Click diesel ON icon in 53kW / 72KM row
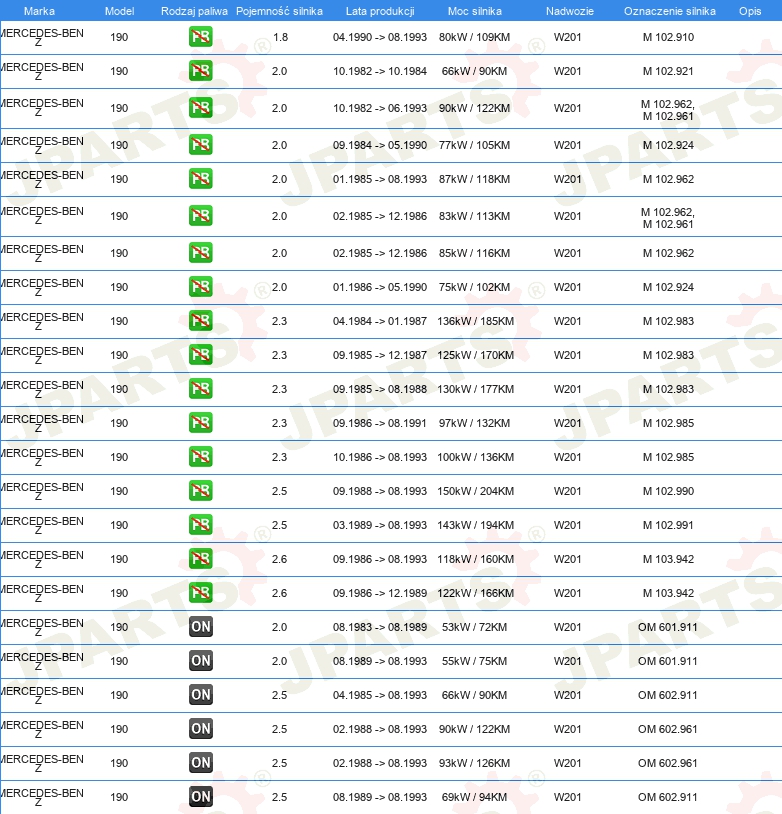Screen dimensions: 782x814 [200, 627]
